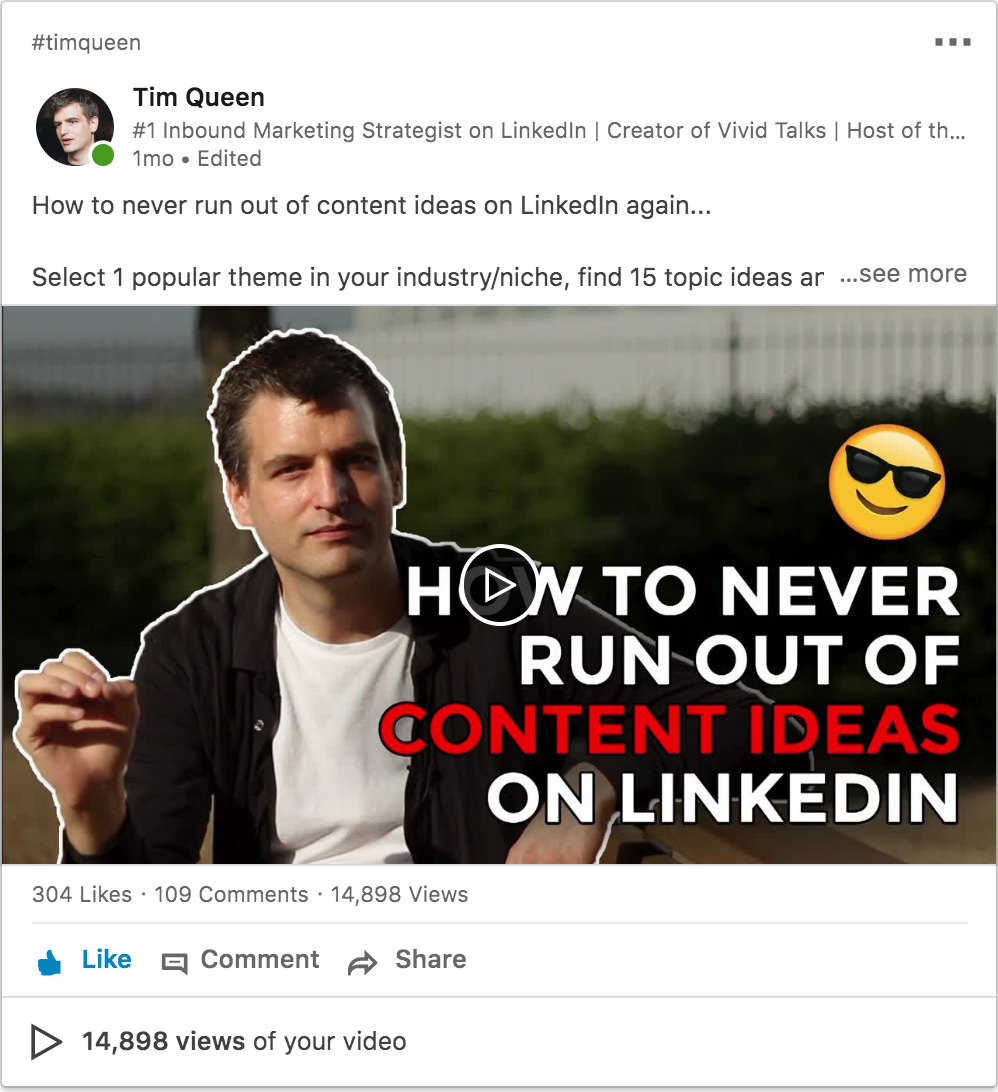Click the Share arrow icon
The image size is (998, 1092).
362,963
